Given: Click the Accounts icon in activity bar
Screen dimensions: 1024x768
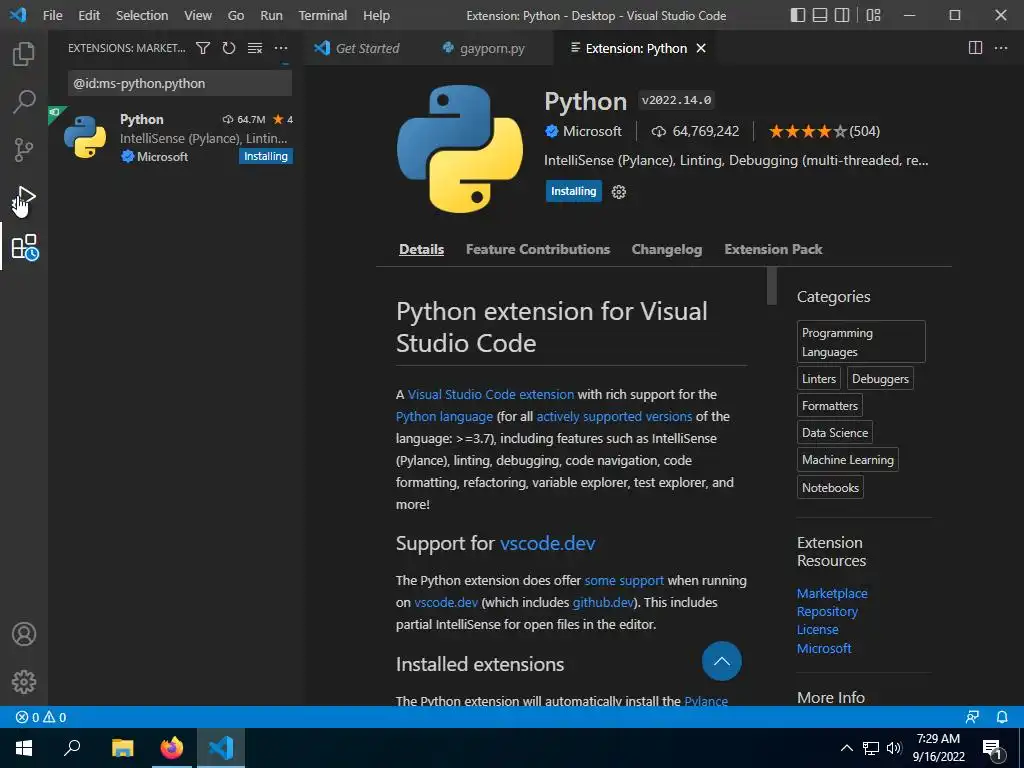Looking at the screenshot, I should [24, 634].
